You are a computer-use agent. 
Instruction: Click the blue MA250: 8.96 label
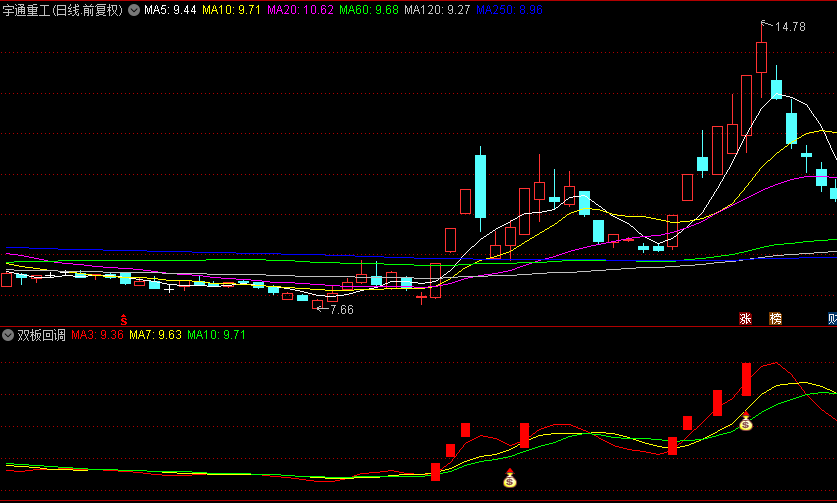(509, 10)
